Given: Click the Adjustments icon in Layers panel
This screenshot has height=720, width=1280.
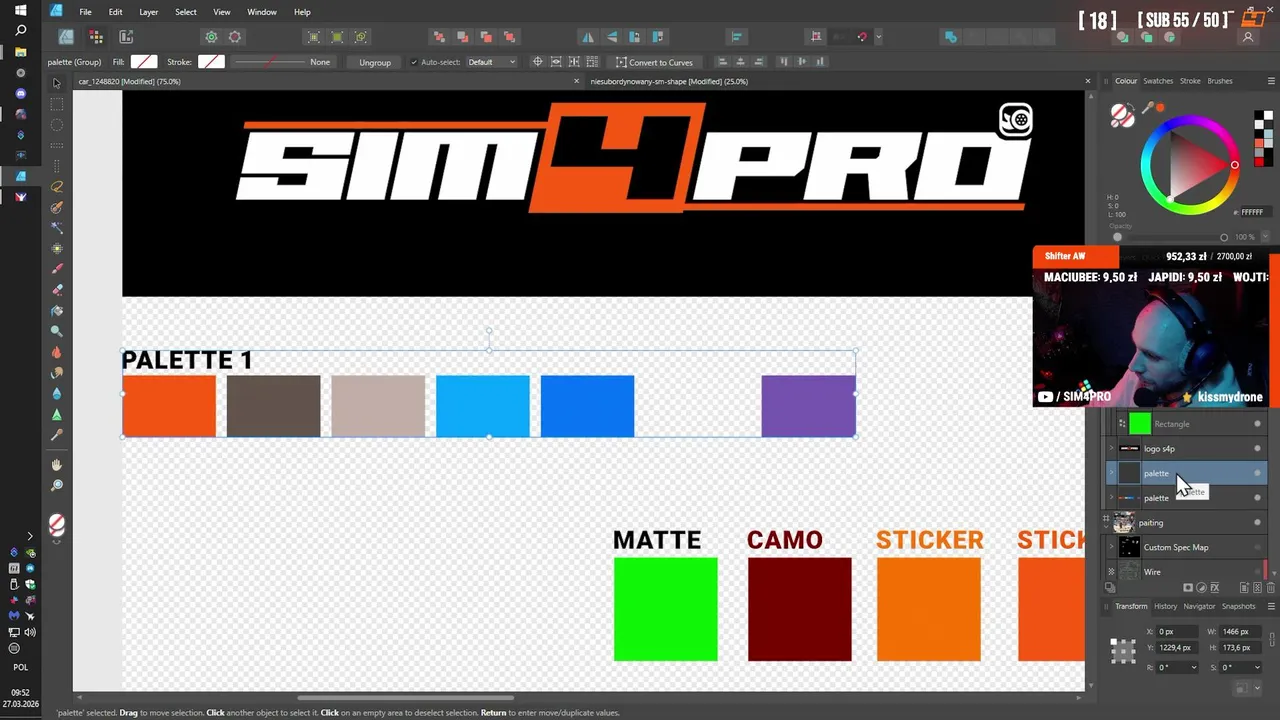Looking at the screenshot, I should 1201,588.
